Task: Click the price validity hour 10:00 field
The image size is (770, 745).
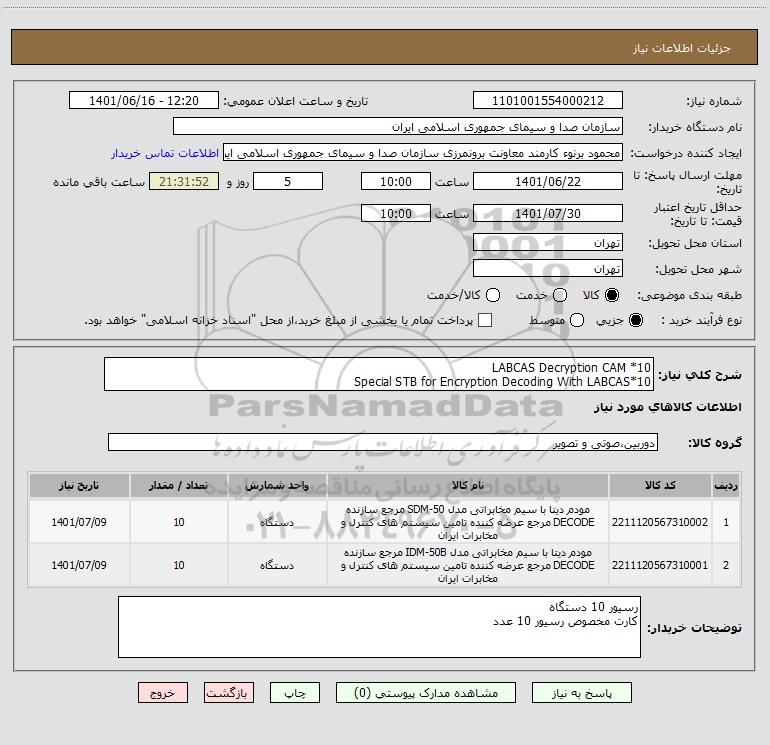Action: coord(396,214)
